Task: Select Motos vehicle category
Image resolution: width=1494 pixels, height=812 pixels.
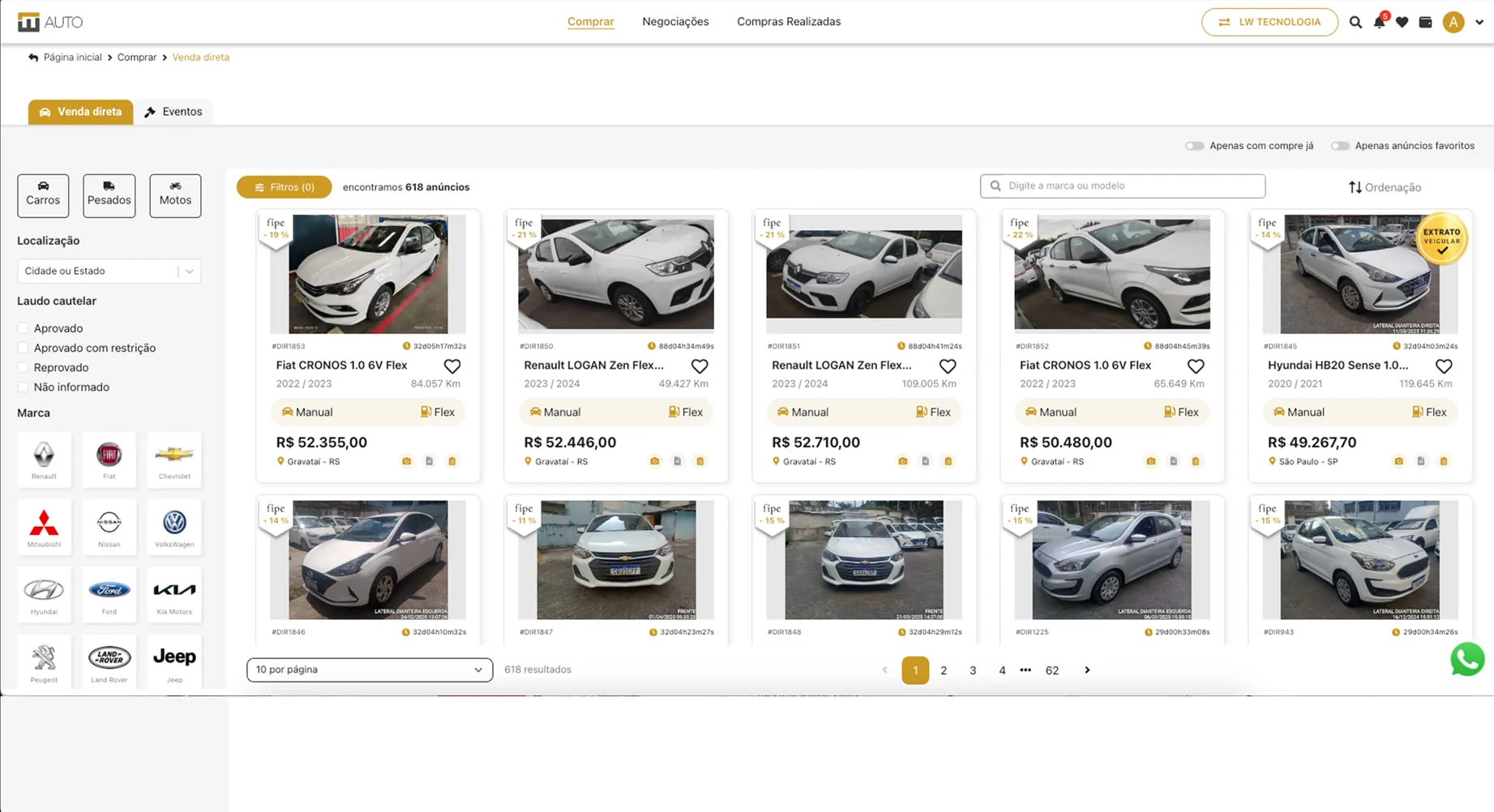Action: (175, 195)
